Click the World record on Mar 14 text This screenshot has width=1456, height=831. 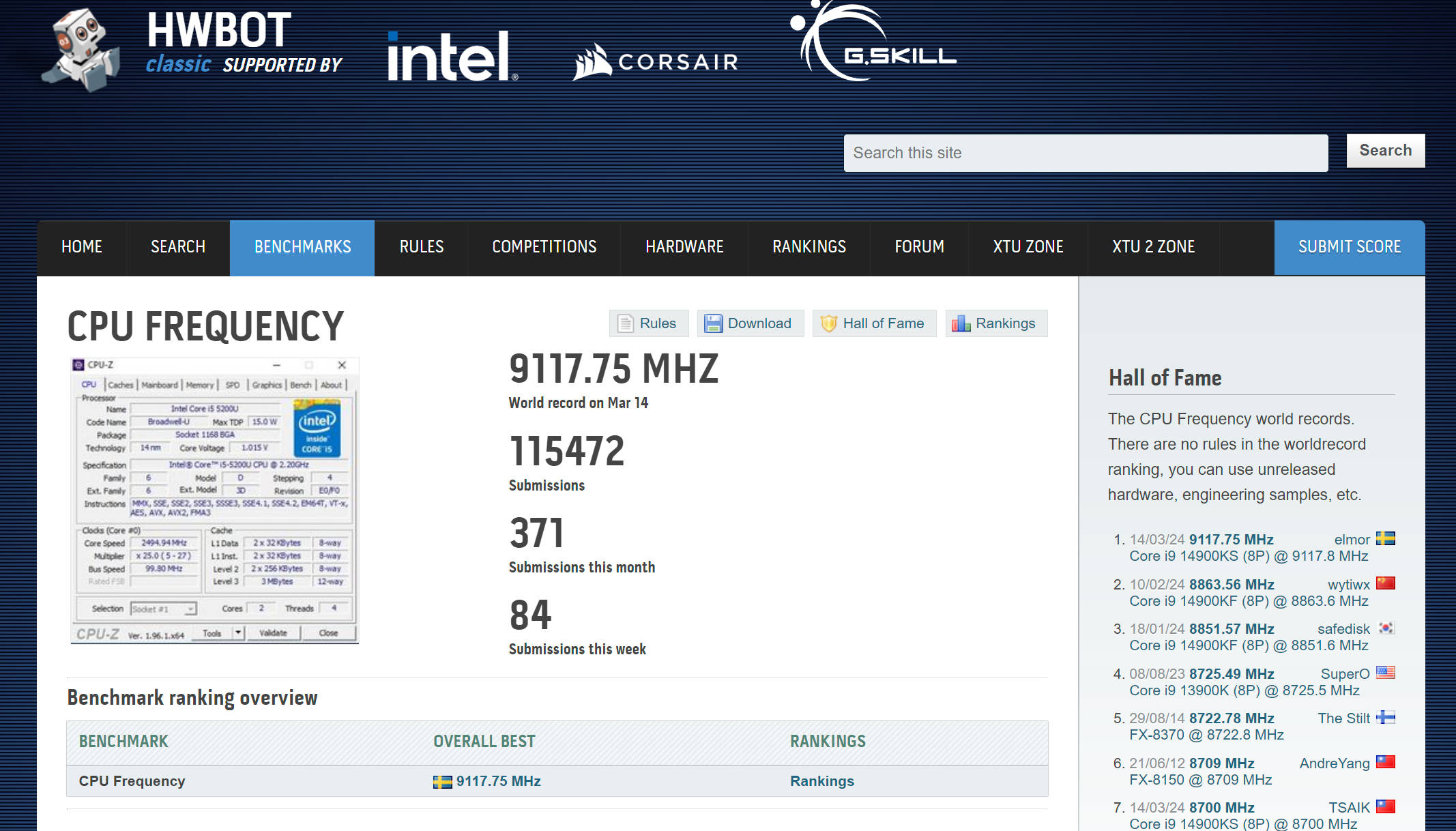click(579, 403)
